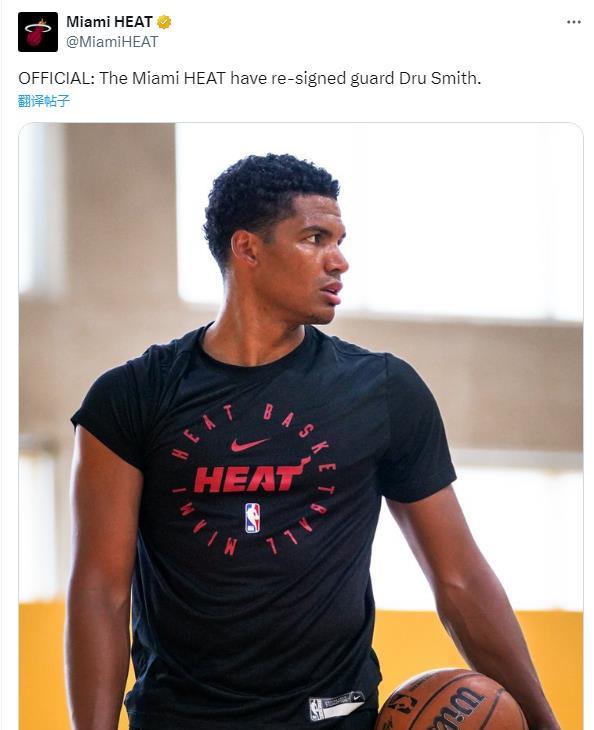
Task: Open the attached photo of the player
Action: point(301,426)
